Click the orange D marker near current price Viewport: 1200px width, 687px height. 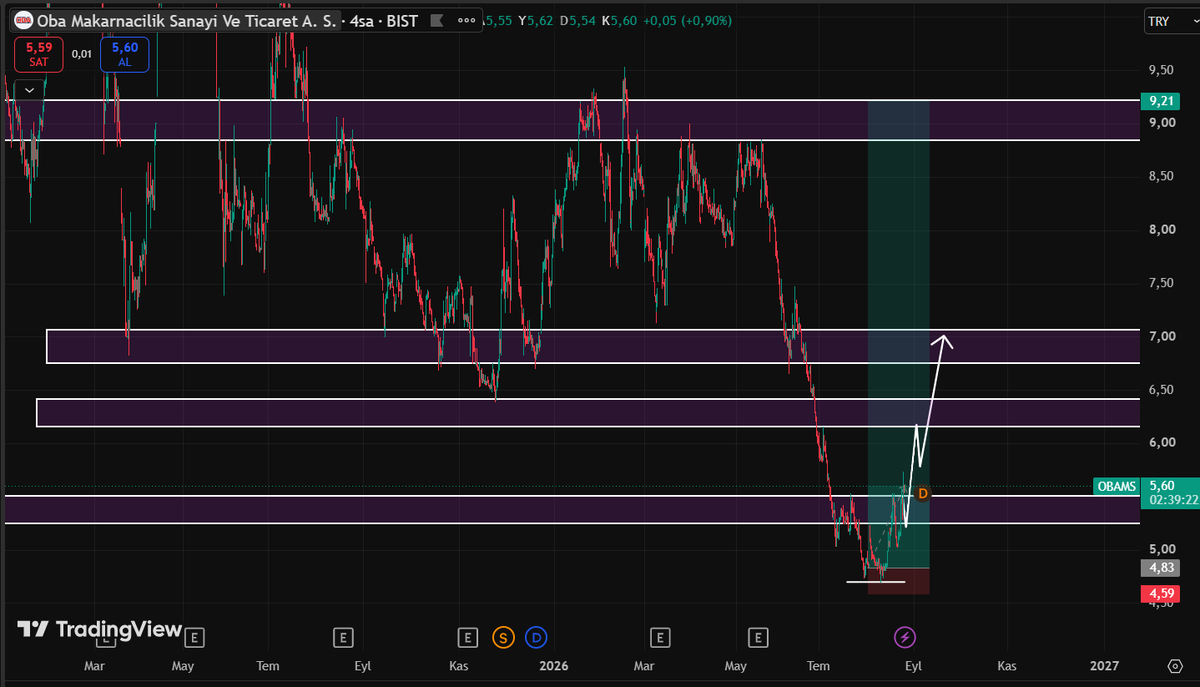(x=923, y=493)
